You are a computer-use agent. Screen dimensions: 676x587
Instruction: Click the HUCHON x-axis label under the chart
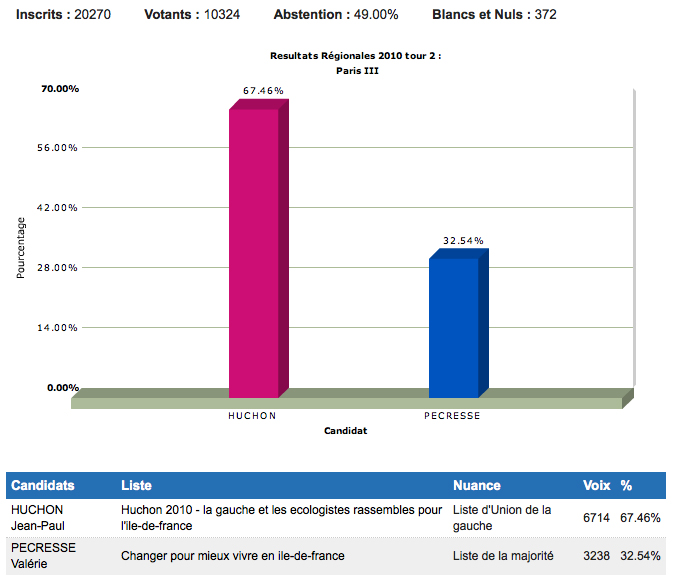coord(252,415)
